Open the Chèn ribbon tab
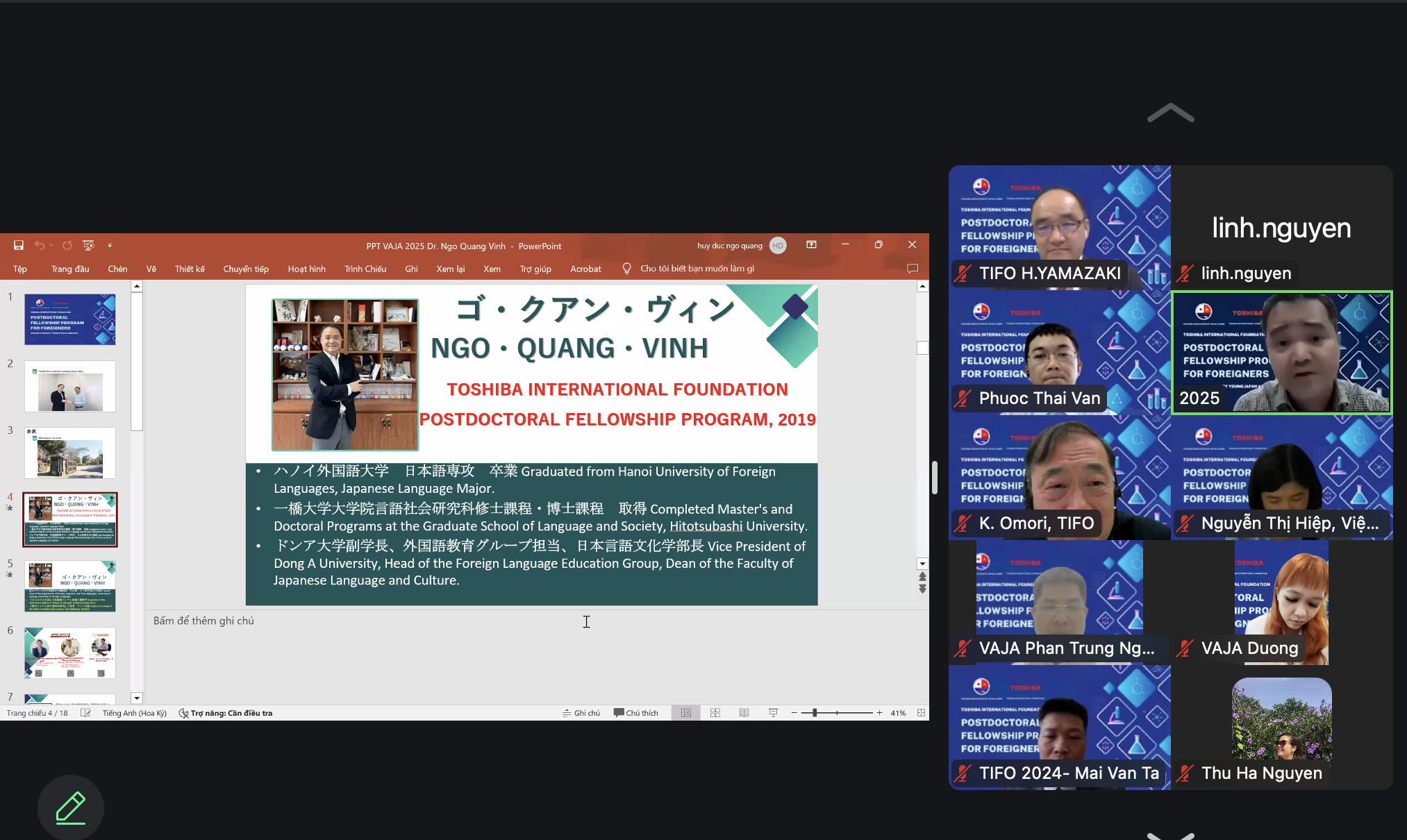Screen dimensions: 1407x840 click(117, 269)
